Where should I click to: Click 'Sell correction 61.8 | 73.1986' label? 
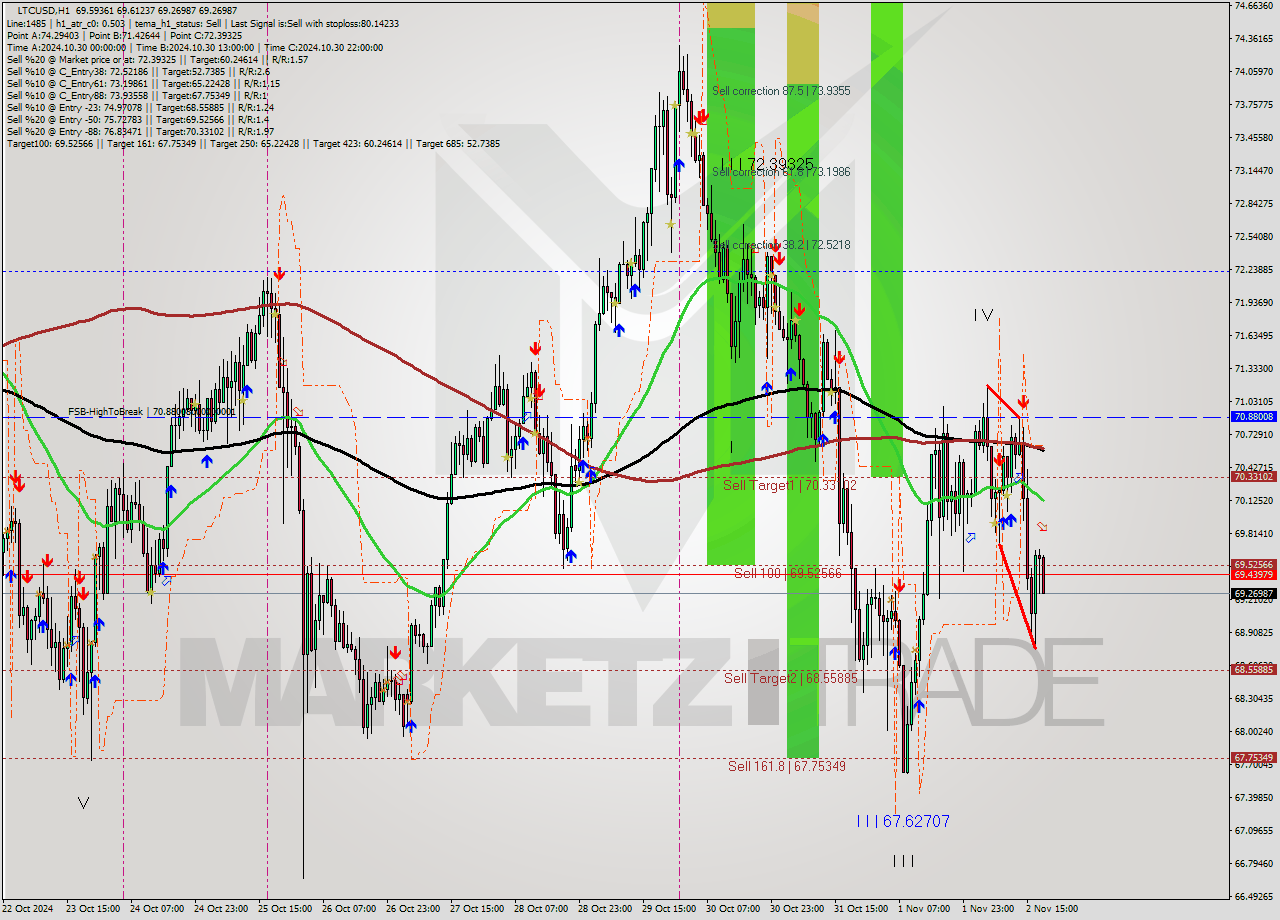coord(781,172)
